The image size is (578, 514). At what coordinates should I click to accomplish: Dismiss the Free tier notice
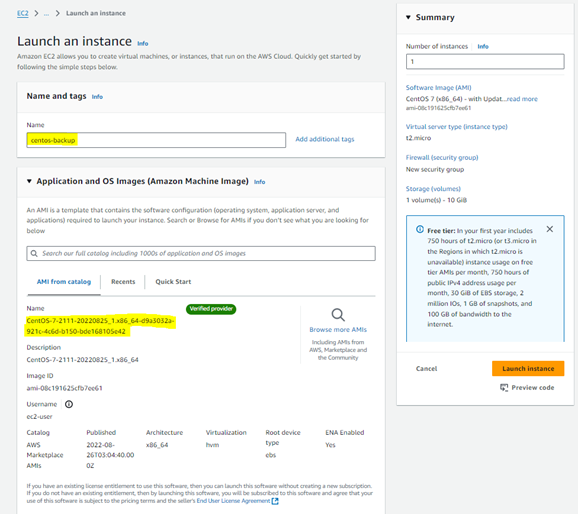point(550,229)
